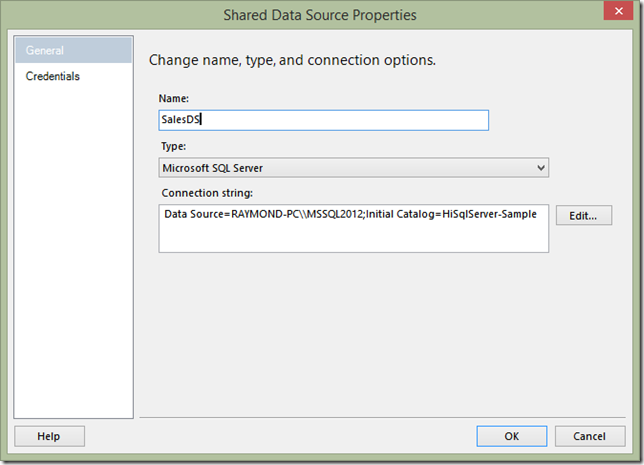Open Help for data source properties
The image size is (644, 465).
49,436
